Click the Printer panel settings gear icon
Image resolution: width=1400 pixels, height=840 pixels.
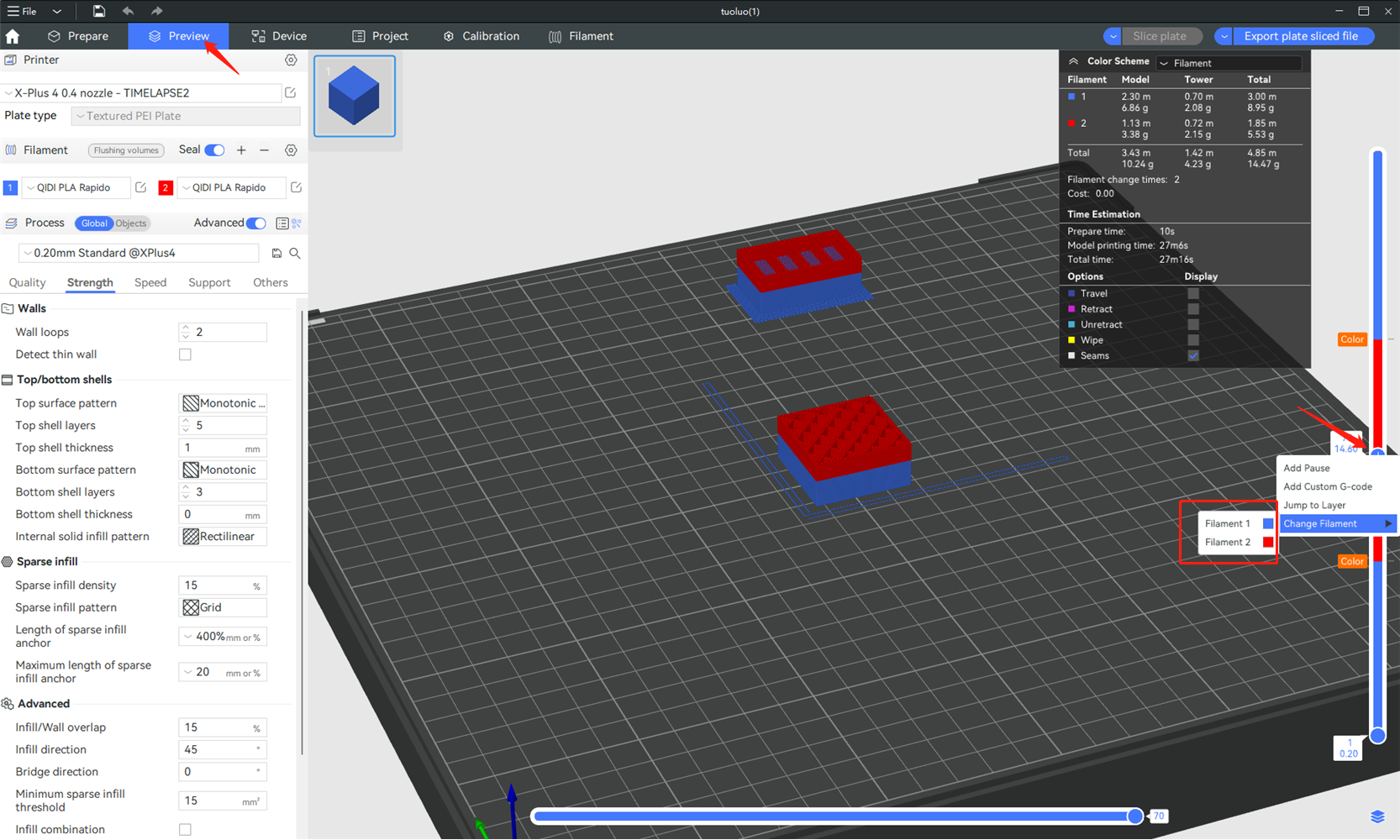[x=291, y=60]
